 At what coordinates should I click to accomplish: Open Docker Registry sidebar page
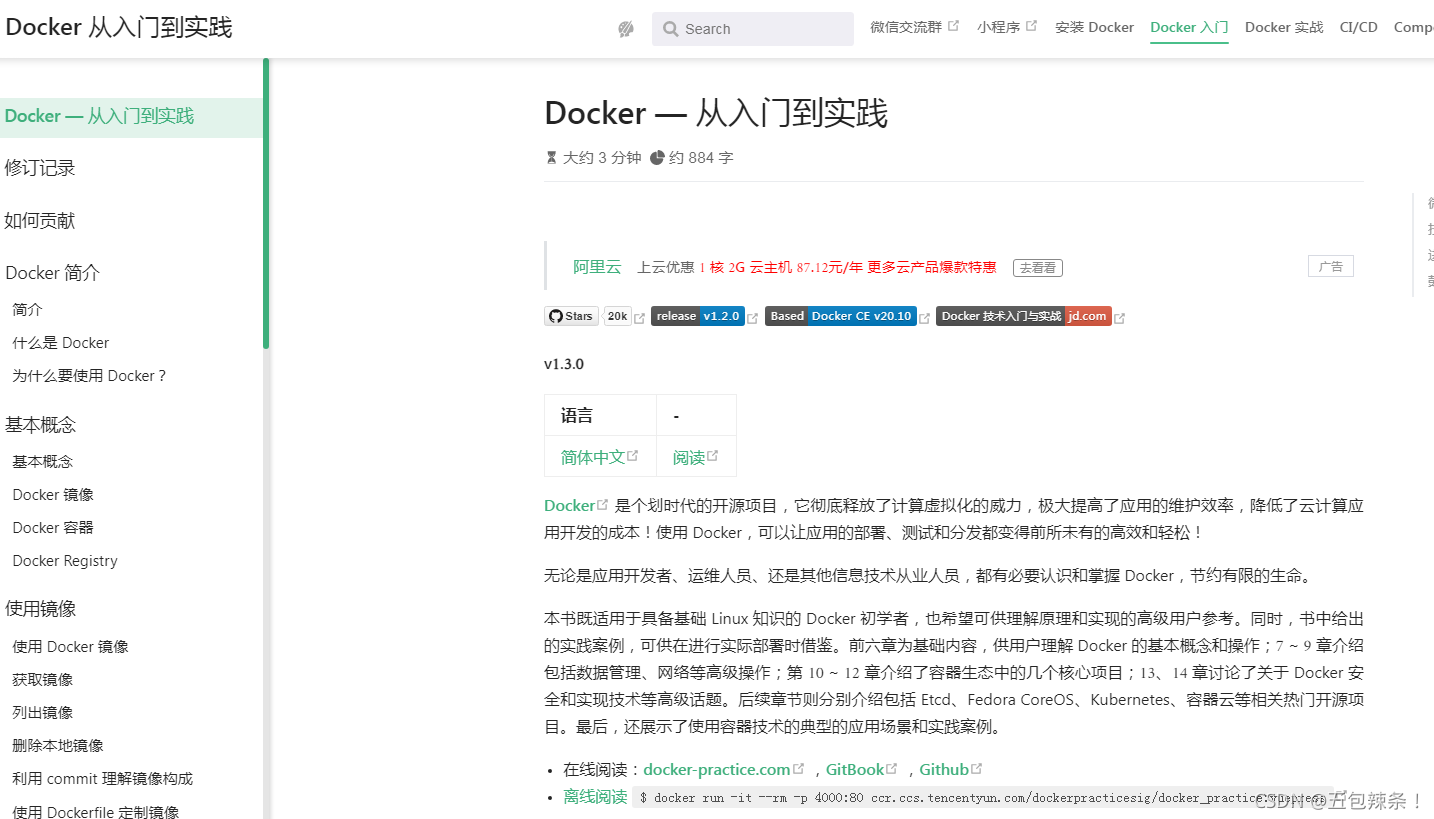pos(65,561)
